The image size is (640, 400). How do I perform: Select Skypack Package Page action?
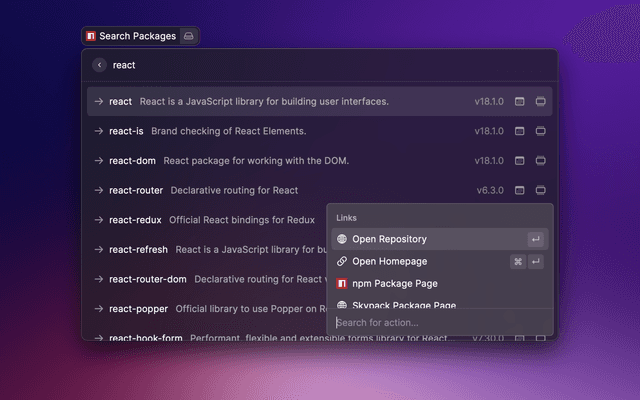[x=403, y=305]
